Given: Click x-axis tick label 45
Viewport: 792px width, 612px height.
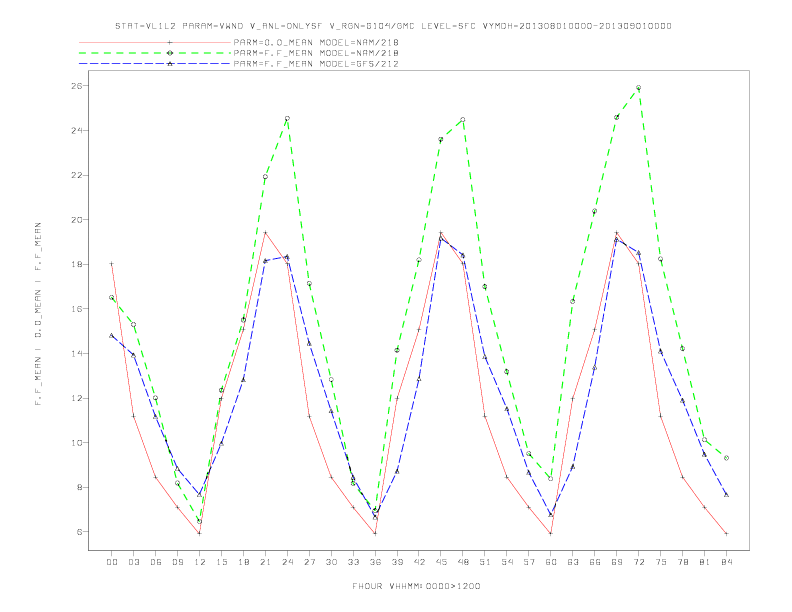Looking at the screenshot, I should pyautogui.click(x=441, y=562).
